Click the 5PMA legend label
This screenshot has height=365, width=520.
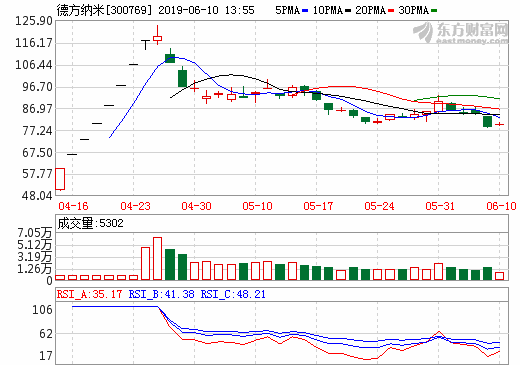[x=288, y=10]
